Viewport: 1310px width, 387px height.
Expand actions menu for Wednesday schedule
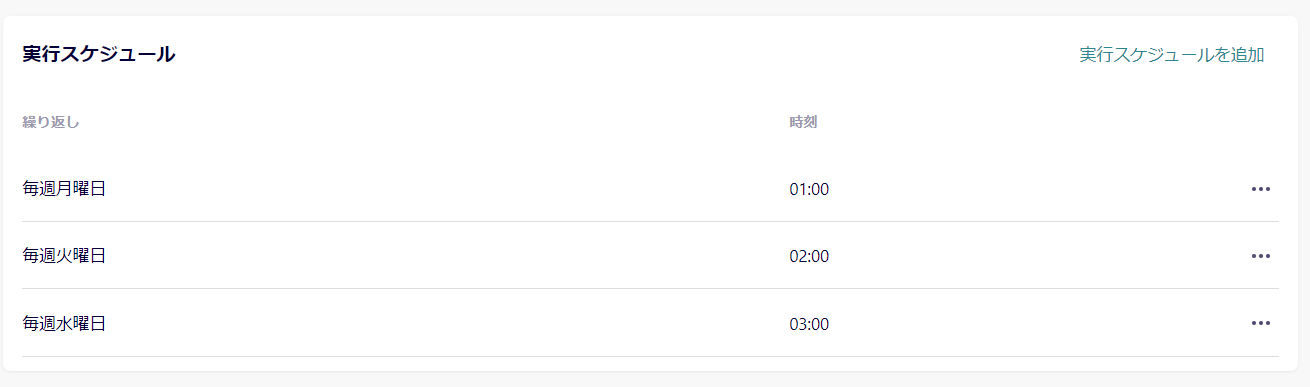pos(1260,323)
